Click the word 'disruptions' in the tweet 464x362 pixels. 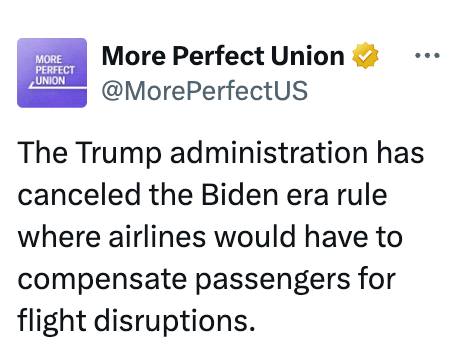pyautogui.click(x=171, y=321)
